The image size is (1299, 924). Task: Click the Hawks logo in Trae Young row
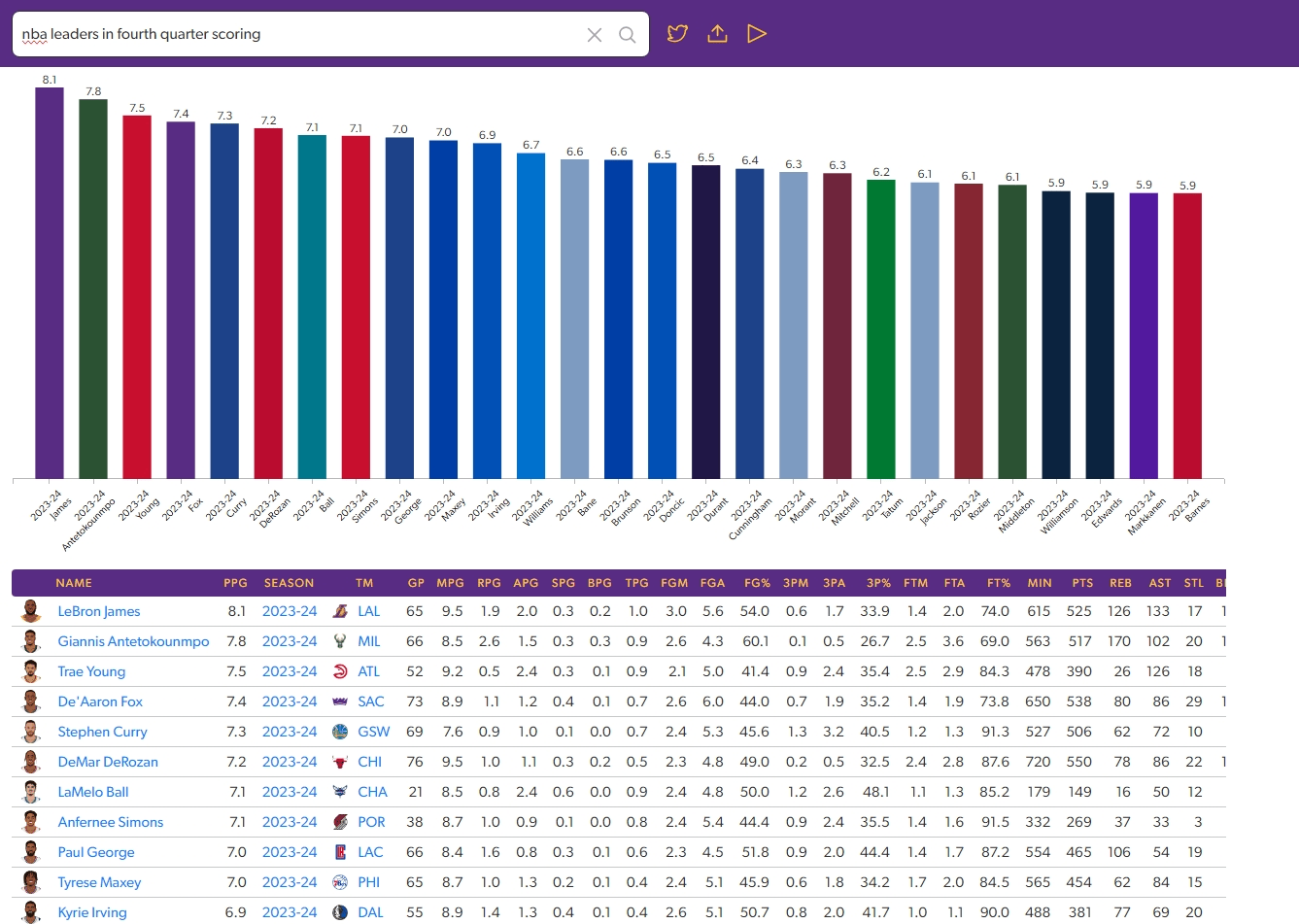click(340, 671)
